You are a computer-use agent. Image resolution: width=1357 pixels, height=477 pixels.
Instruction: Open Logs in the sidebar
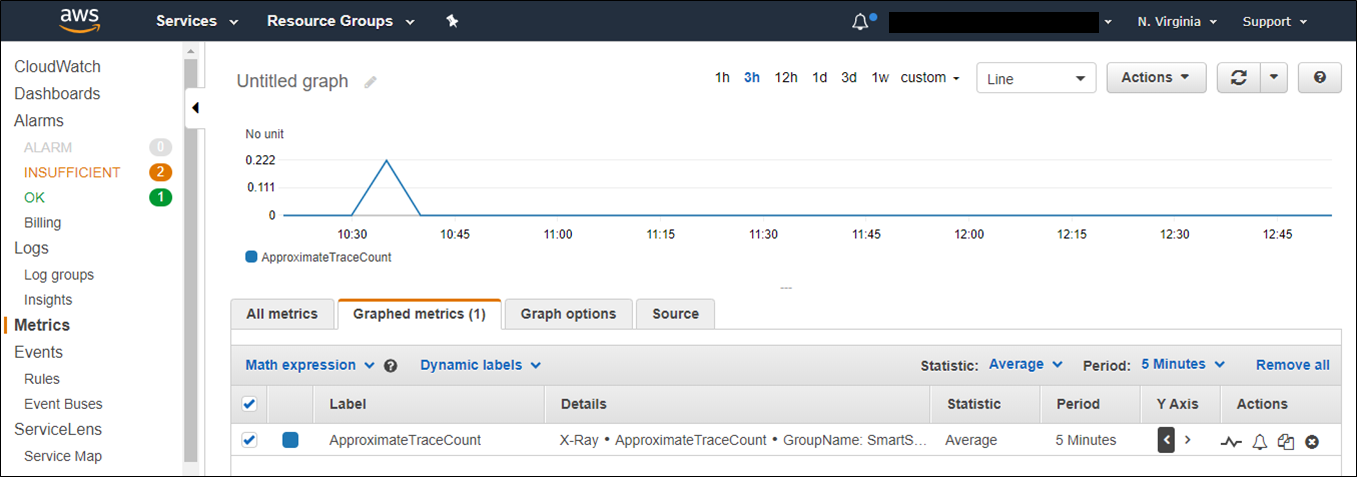[31, 248]
